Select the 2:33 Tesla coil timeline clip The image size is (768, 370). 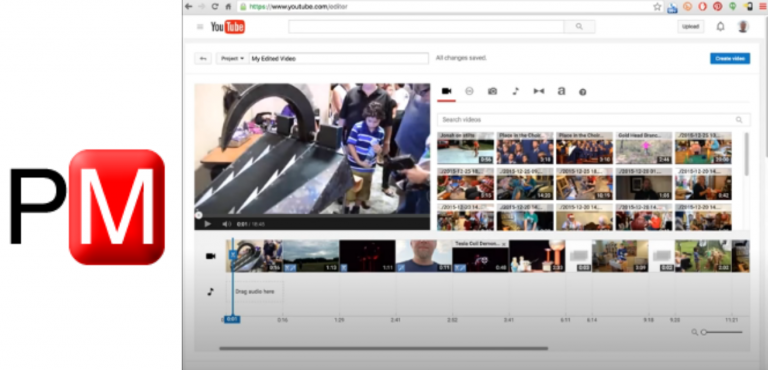(537, 256)
